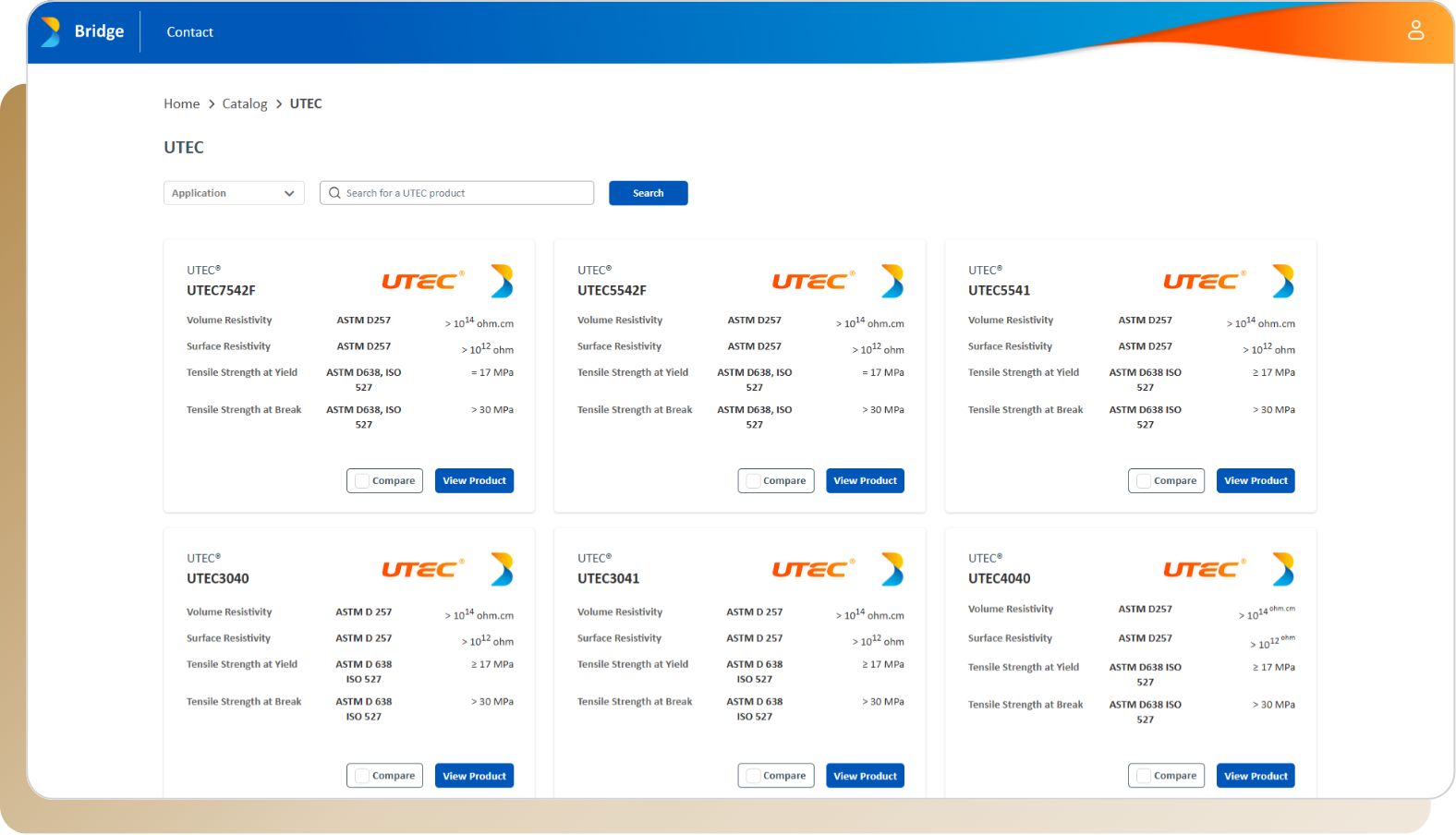
Task: Tick the Compare checkbox for UTEC7542F
Action: pyautogui.click(x=362, y=481)
